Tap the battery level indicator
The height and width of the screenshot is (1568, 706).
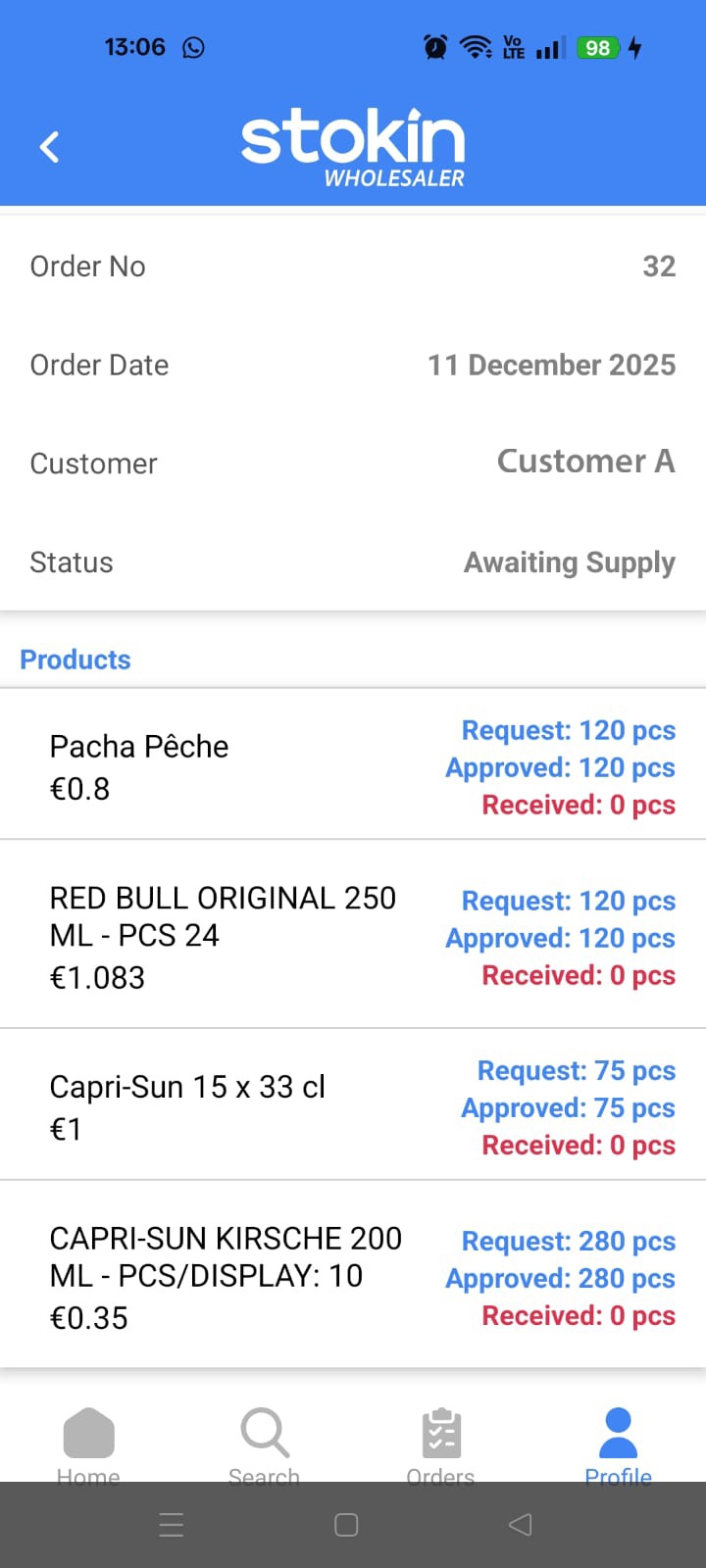(598, 47)
